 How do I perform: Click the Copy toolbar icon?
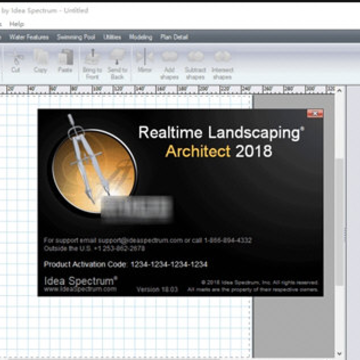(x=40, y=61)
